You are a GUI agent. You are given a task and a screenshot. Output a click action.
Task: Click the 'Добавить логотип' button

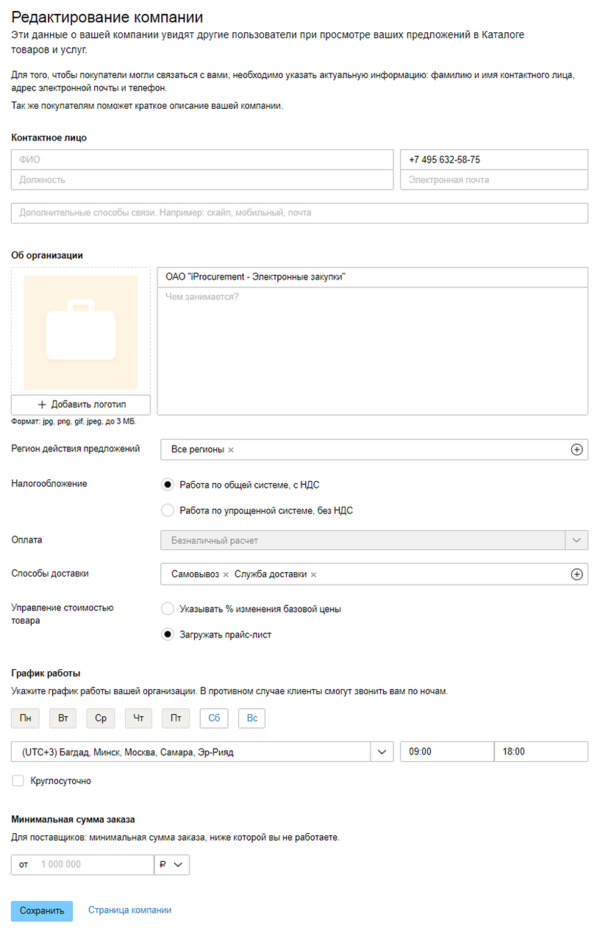pyautogui.click(x=81, y=404)
